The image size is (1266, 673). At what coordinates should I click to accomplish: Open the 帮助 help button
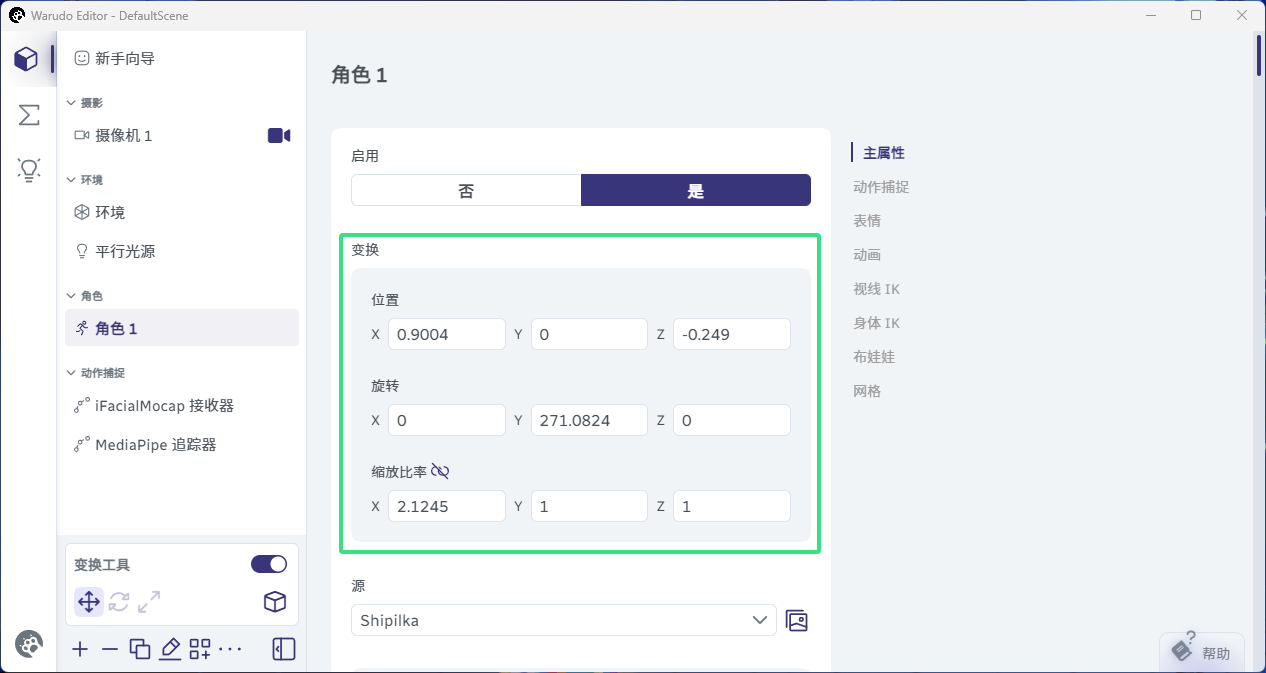tap(1202, 651)
